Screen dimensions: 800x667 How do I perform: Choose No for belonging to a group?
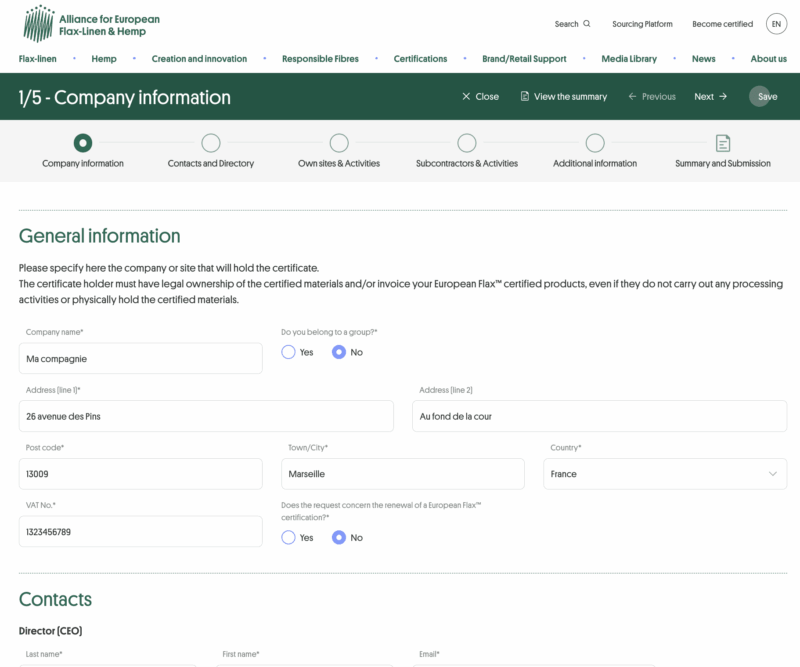[339, 352]
